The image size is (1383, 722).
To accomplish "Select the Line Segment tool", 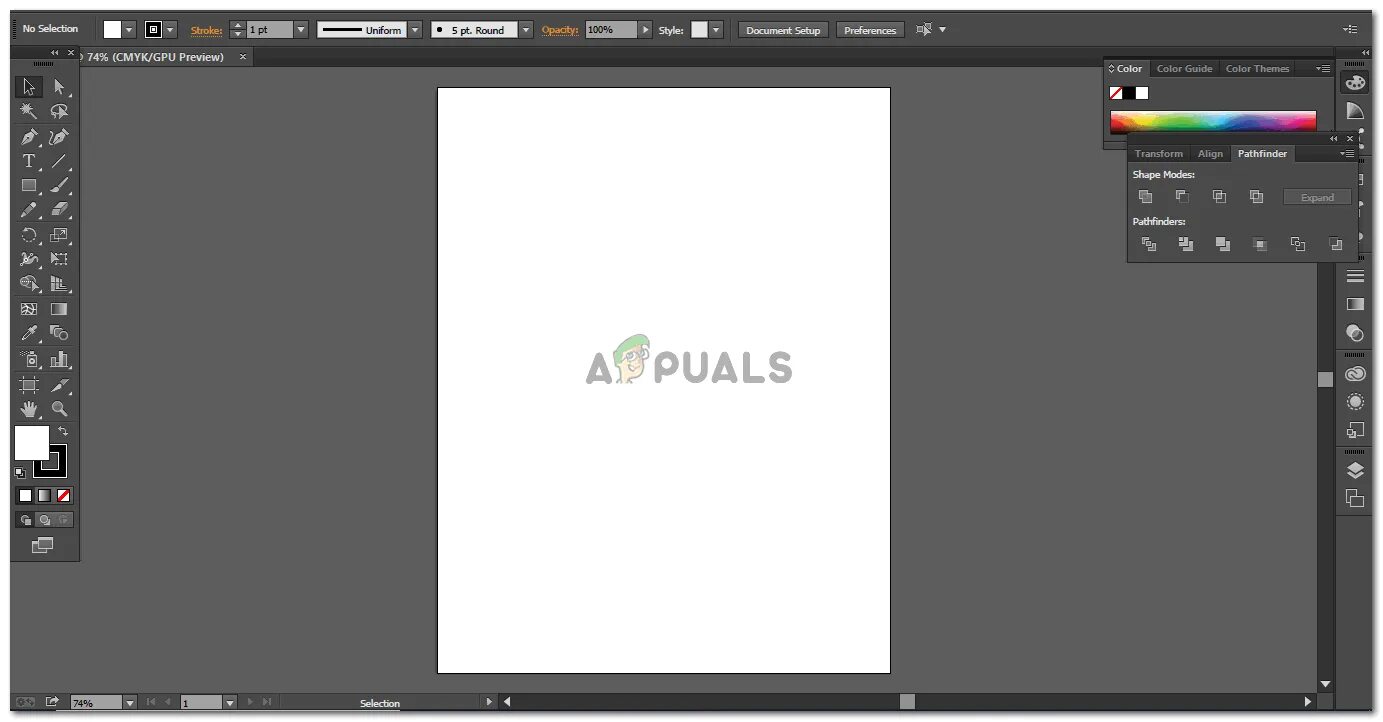I will point(59,161).
